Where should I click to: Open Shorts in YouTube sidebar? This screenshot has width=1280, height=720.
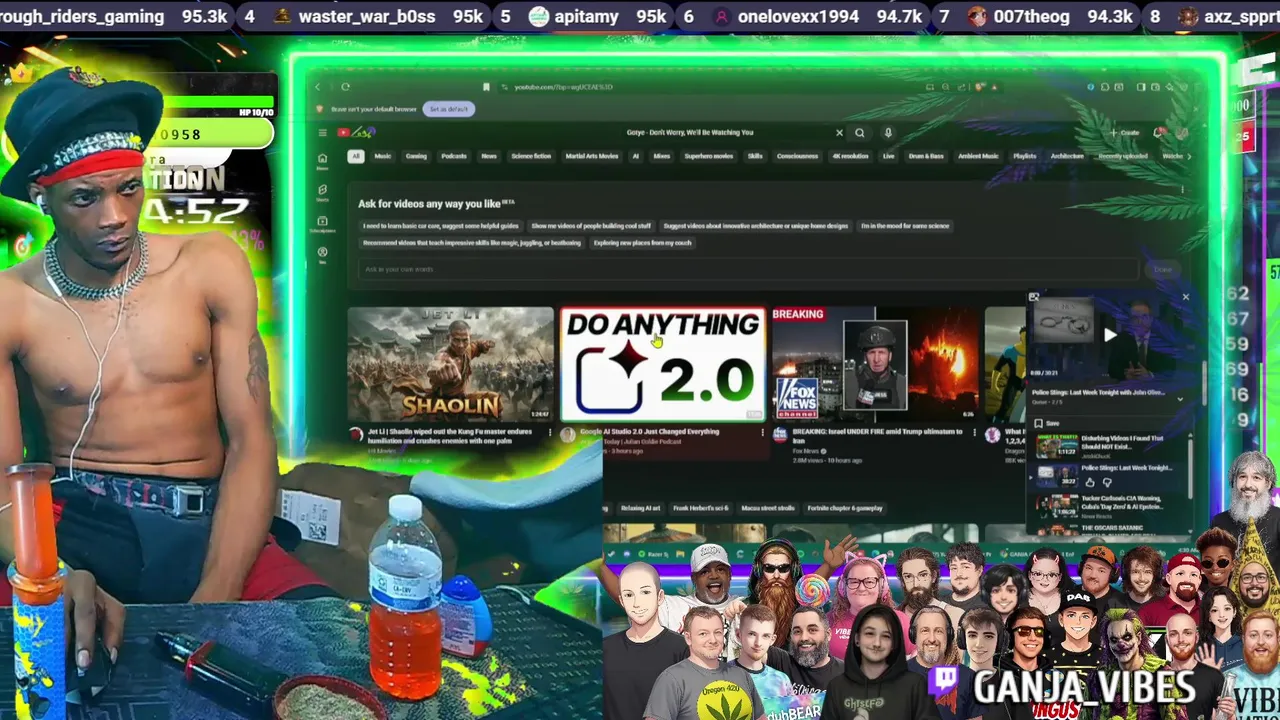322,193
